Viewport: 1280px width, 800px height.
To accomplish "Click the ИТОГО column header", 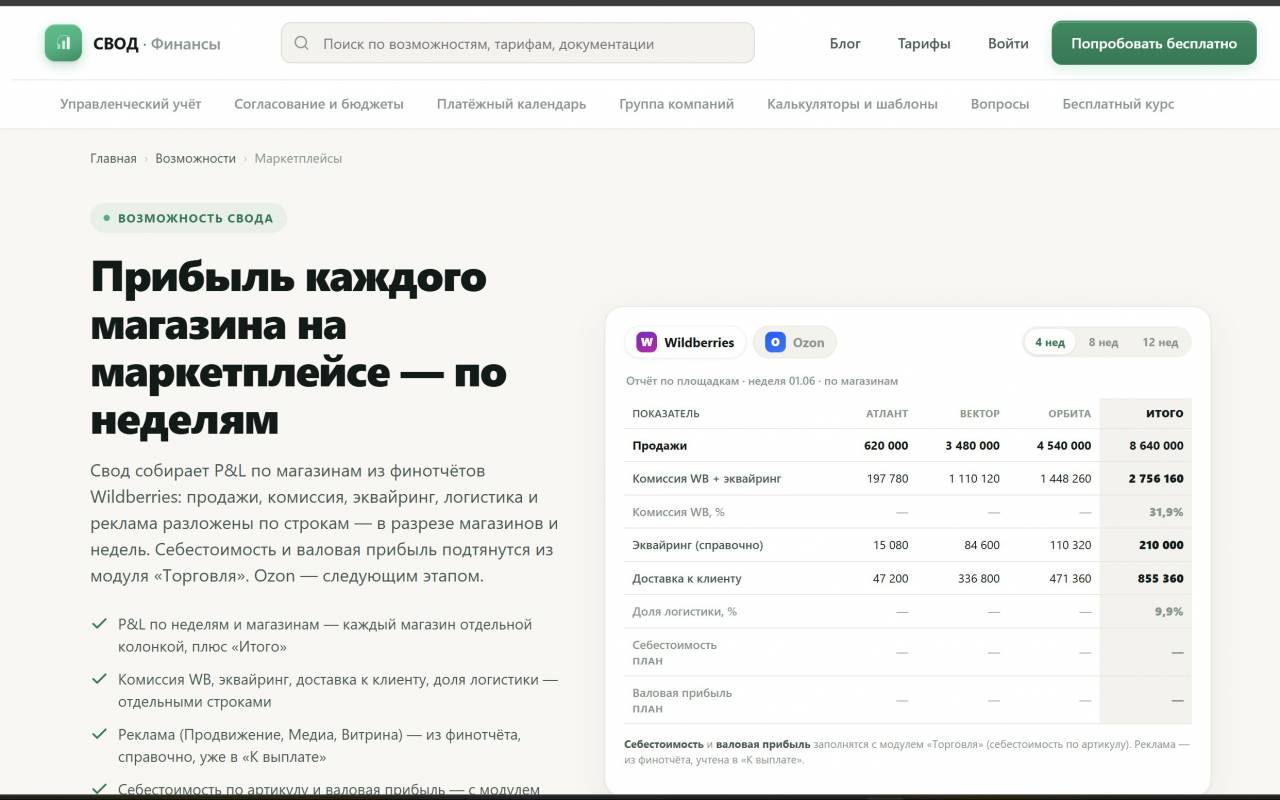I will point(1164,413).
